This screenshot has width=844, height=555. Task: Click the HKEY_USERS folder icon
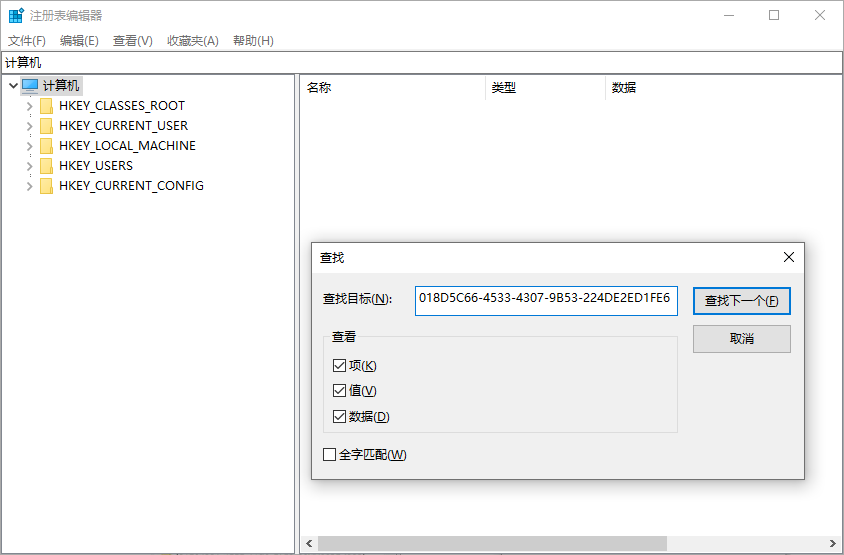(47, 166)
